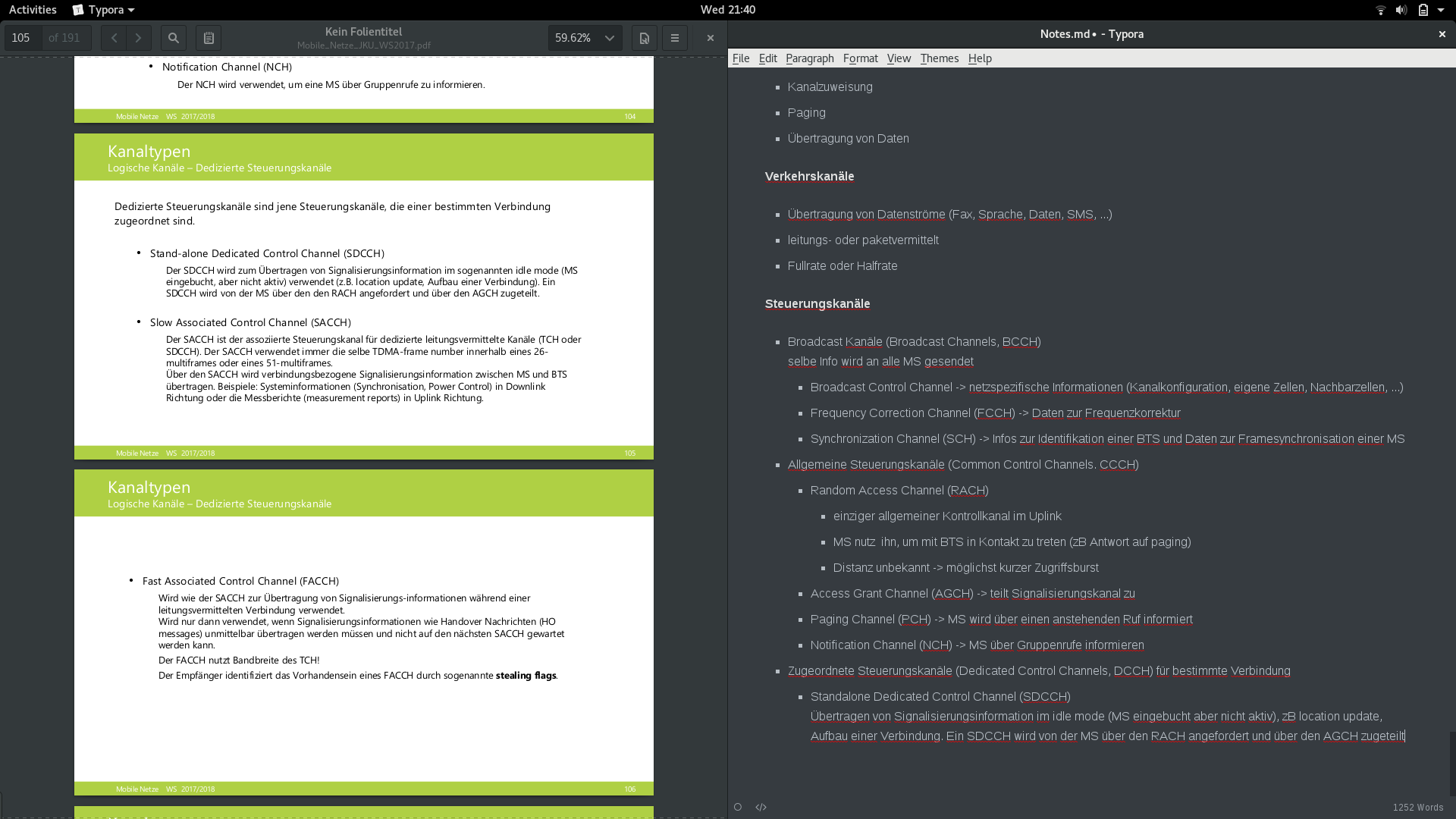Screen dimensions: 1456x819
Task: Expand the system menu arrow at top right
Action: (1441, 10)
